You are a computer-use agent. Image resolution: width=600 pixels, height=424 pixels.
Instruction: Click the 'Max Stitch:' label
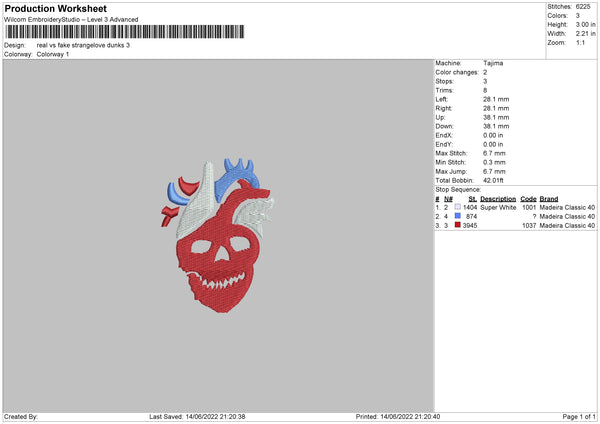point(451,153)
